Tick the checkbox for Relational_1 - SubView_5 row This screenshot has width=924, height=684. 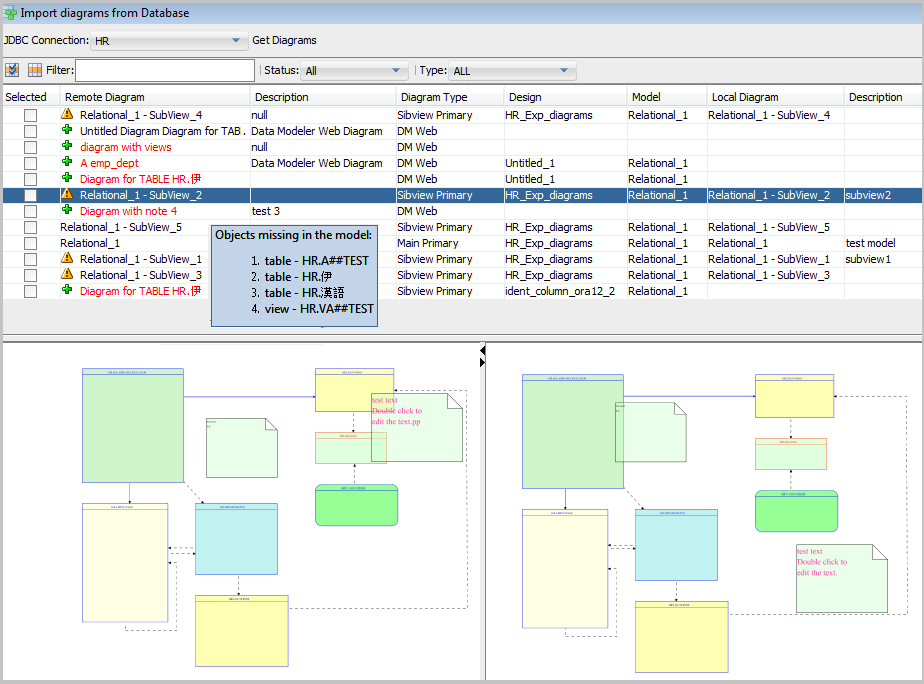pyautogui.click(x=30, y=227)
